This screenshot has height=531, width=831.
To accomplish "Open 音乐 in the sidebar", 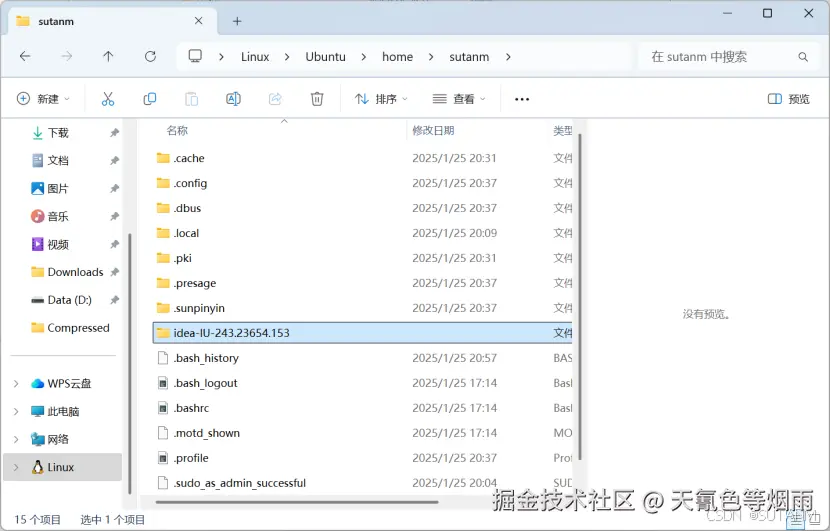I will [x=58, y=216].
